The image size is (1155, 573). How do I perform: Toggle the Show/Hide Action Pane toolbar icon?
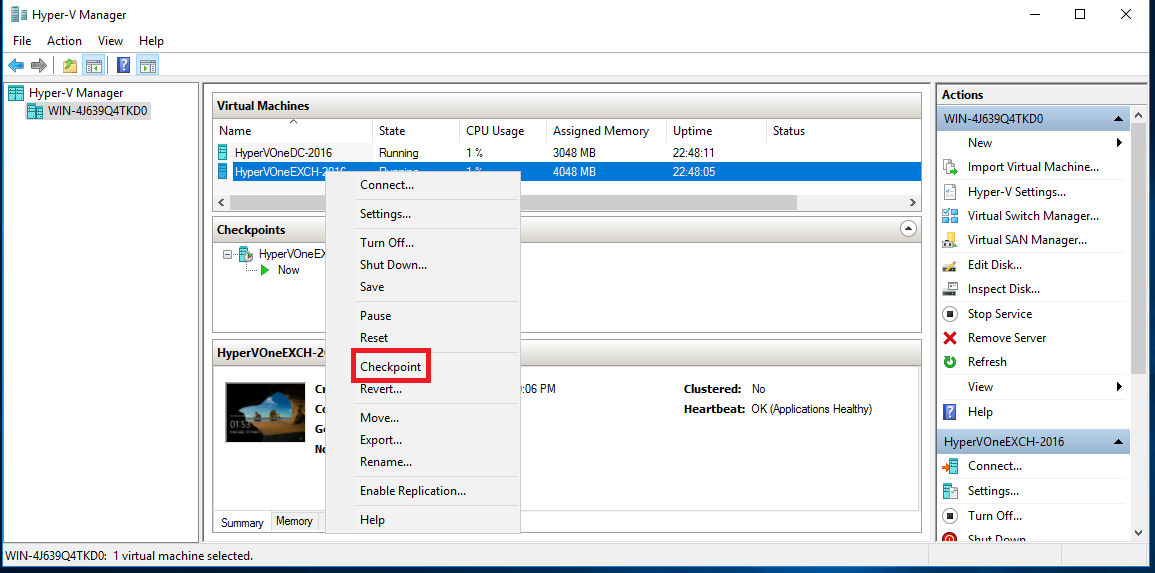click(148, 66)
